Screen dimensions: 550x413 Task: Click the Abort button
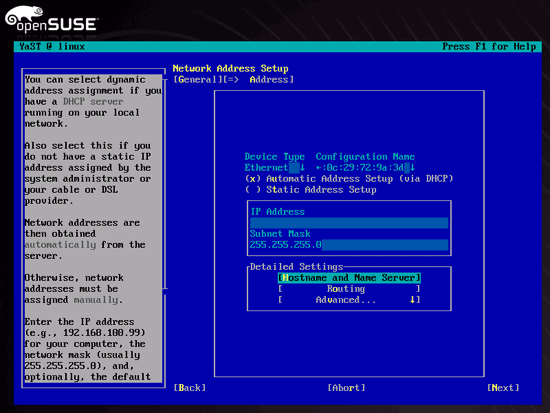click(x=346, y=388)
